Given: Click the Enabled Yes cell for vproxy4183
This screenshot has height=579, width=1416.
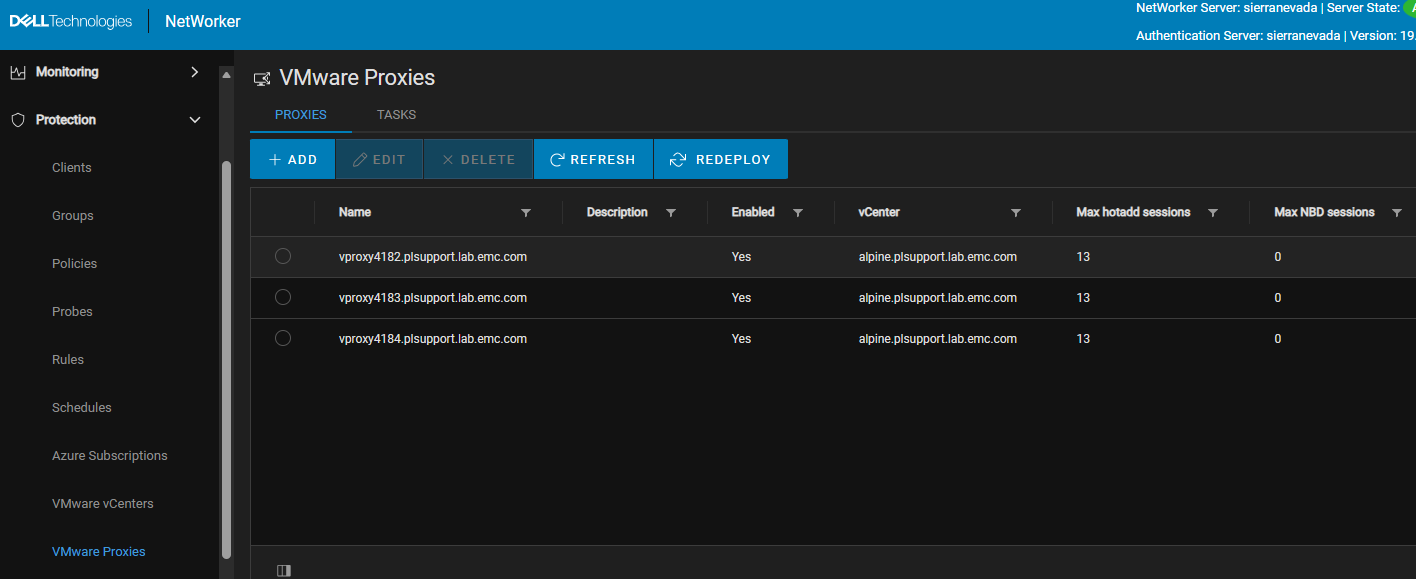Looking at the screenshot, I should (741, 298).
